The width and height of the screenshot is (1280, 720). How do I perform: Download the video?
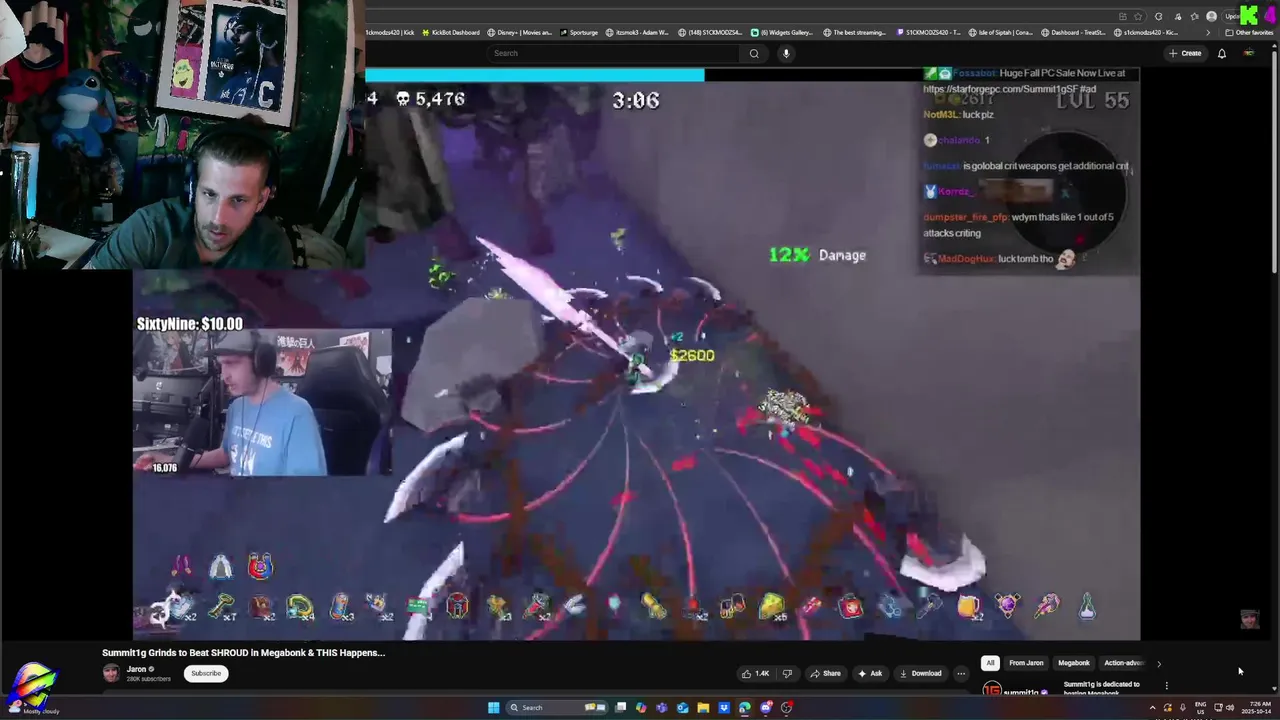[x=920, y=673]
